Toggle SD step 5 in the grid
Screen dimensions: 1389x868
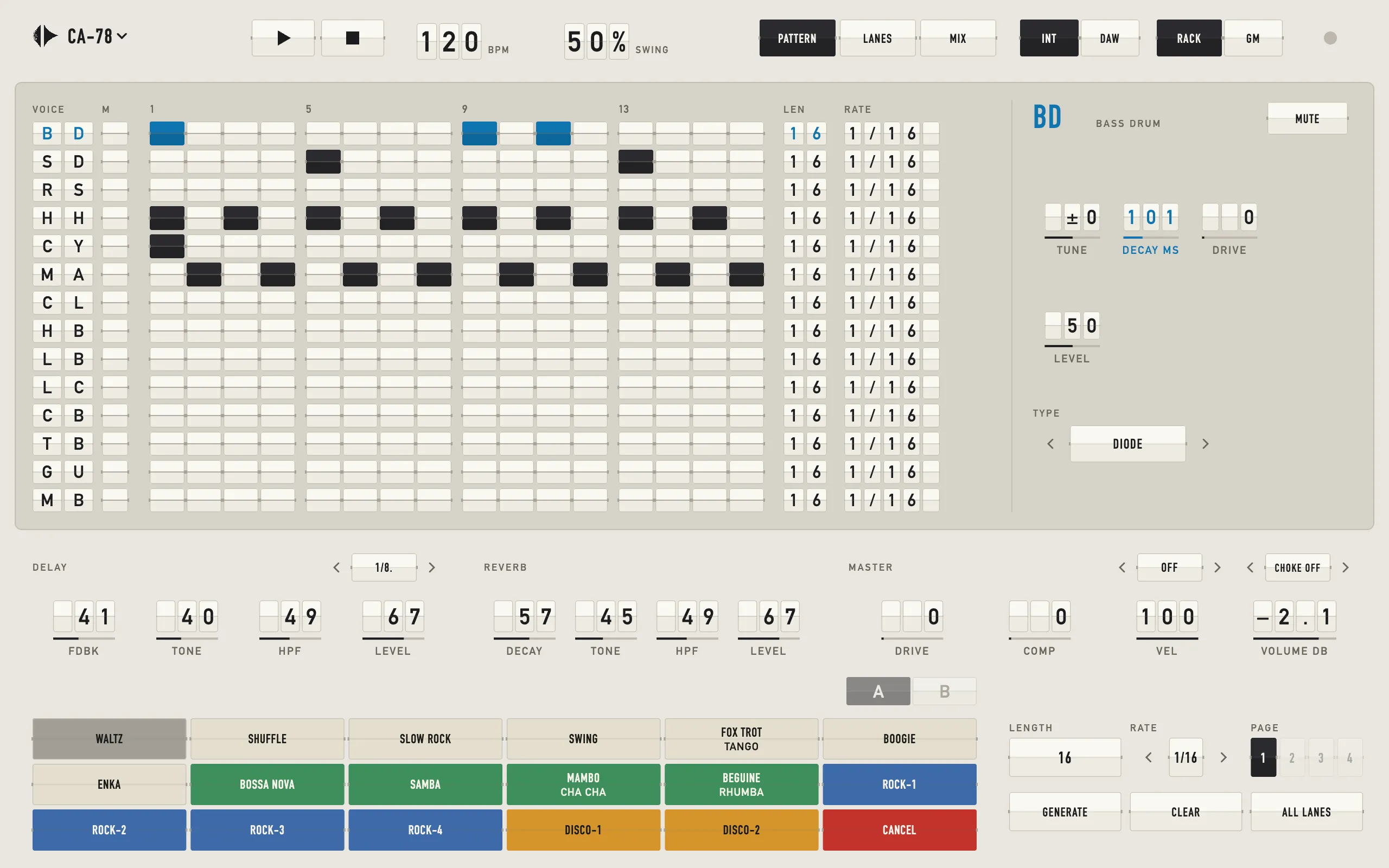pyautogui.click(x=323, y=162)
